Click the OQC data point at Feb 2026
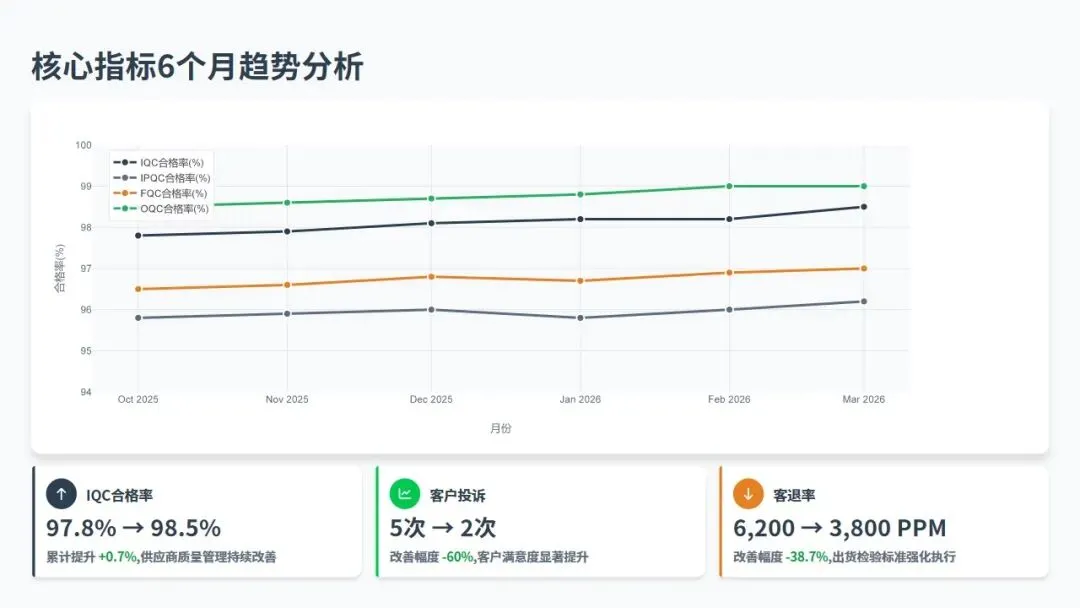The height and width of the screenshot is (608, 1080). (x=729, y=186)
